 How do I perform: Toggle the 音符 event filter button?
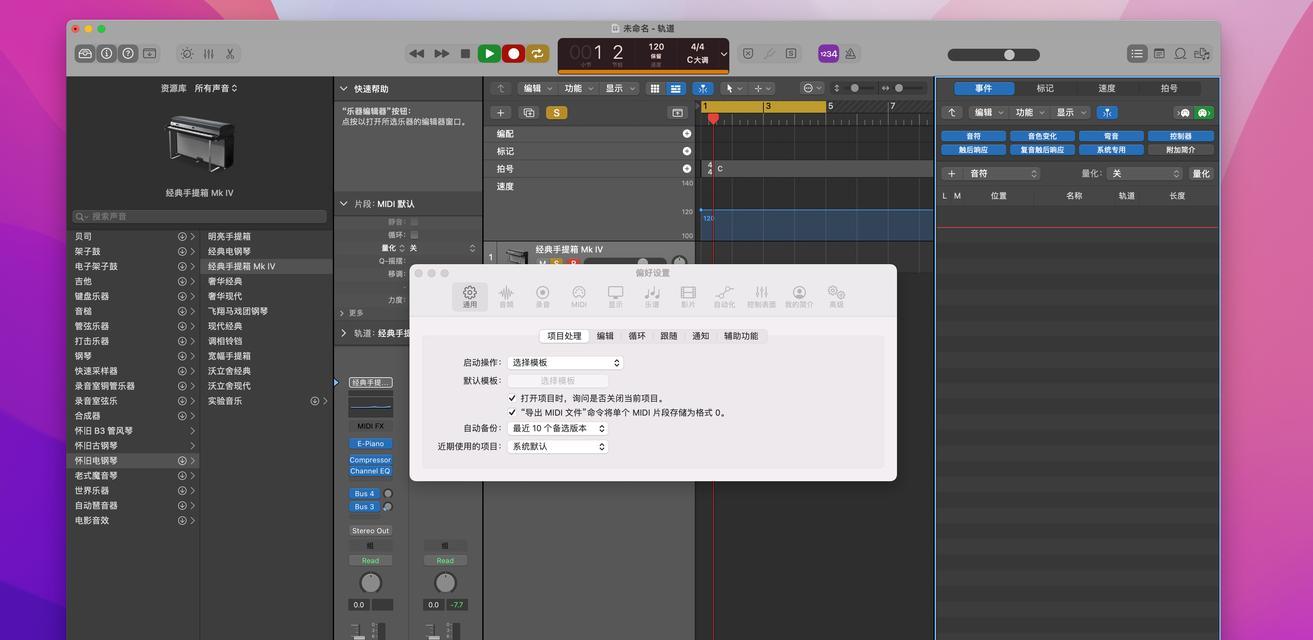(x=974, y=136)
